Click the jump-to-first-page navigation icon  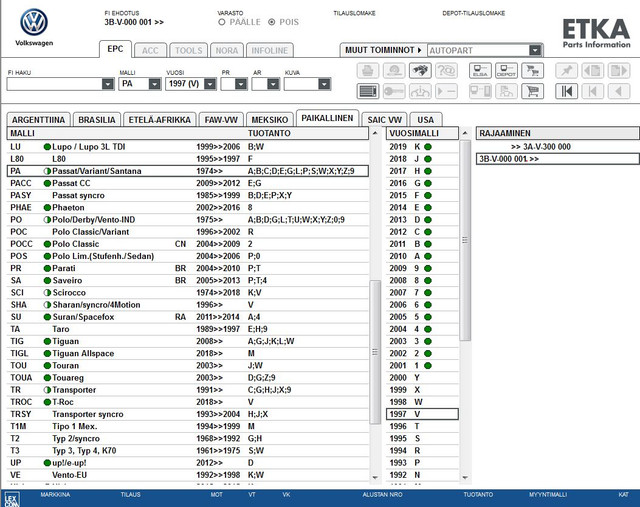click(x=567, y=91)
